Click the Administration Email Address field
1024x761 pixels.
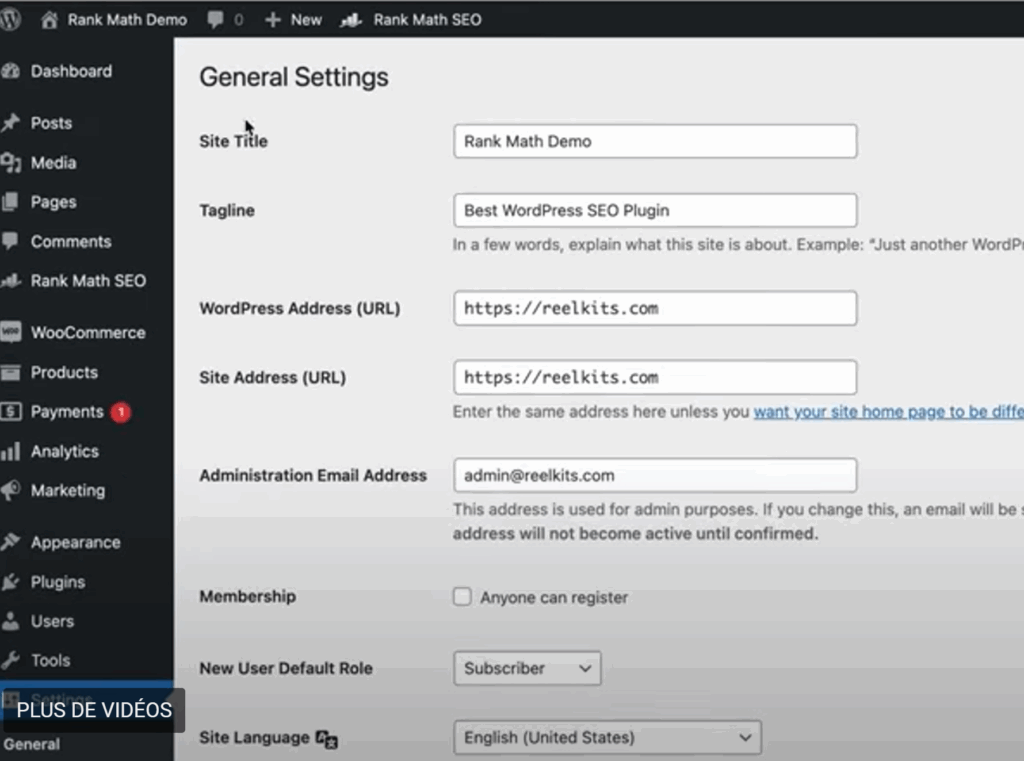point(655,475)
